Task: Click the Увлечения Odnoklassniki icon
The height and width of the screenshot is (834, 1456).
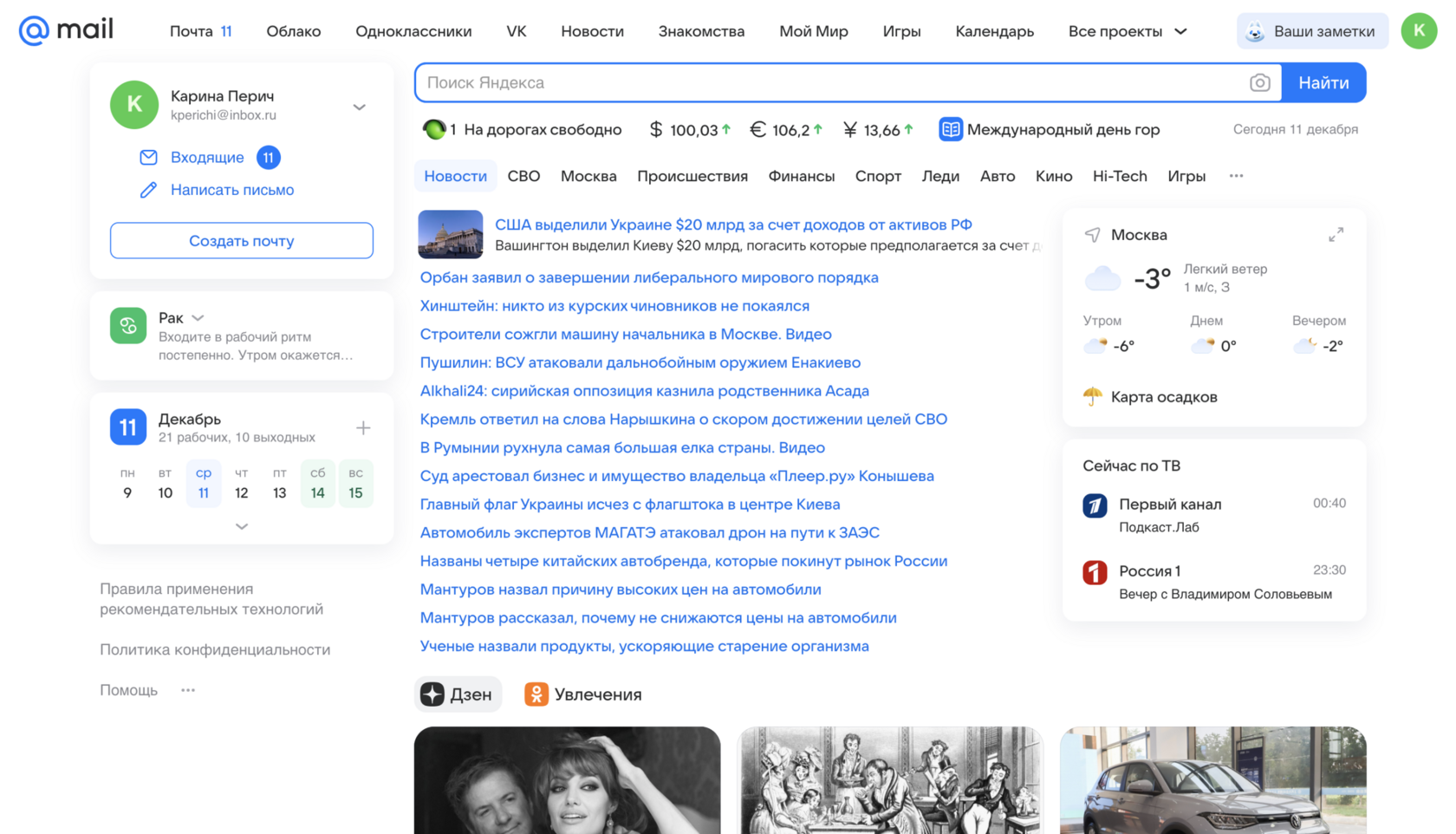Action: (536, 694)
